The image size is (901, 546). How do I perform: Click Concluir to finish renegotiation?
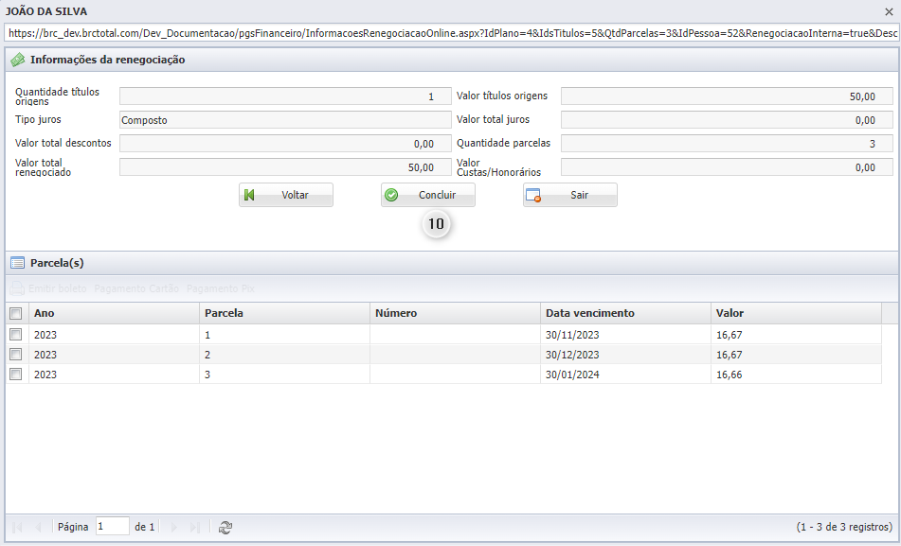coord(428,195)
